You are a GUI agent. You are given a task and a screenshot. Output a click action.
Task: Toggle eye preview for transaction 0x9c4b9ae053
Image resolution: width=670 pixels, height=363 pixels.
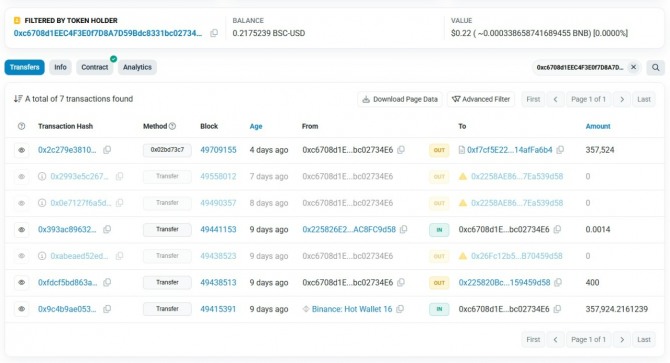click(x=21, y=309)
